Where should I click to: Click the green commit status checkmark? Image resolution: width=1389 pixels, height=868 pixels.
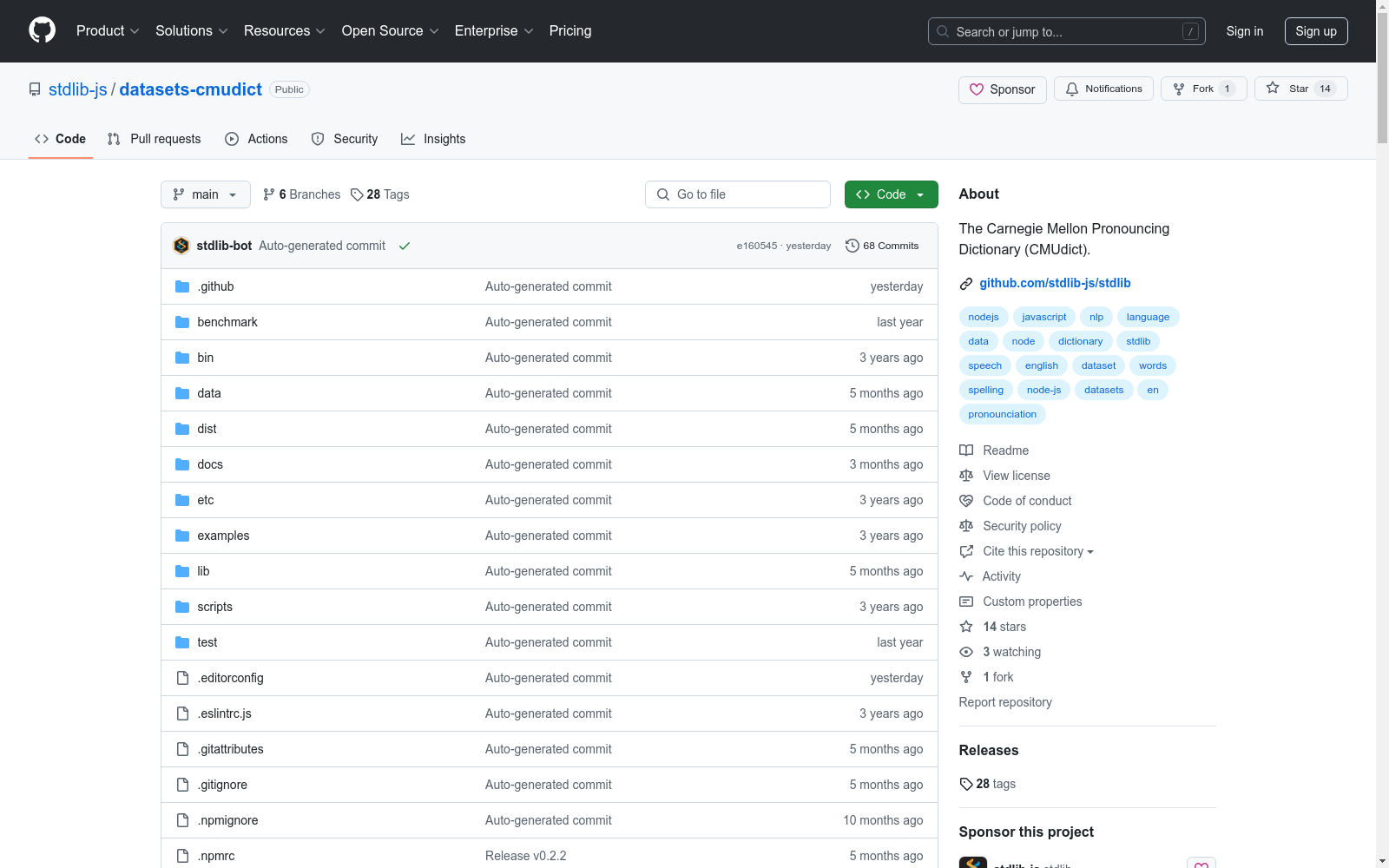point(405,247)
